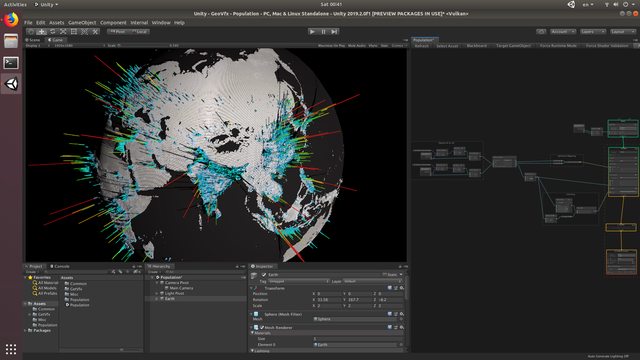Screen dimensions: 640x360
Task: Select Earth in the Hierarchy
Action: click(x=170, y=298)
